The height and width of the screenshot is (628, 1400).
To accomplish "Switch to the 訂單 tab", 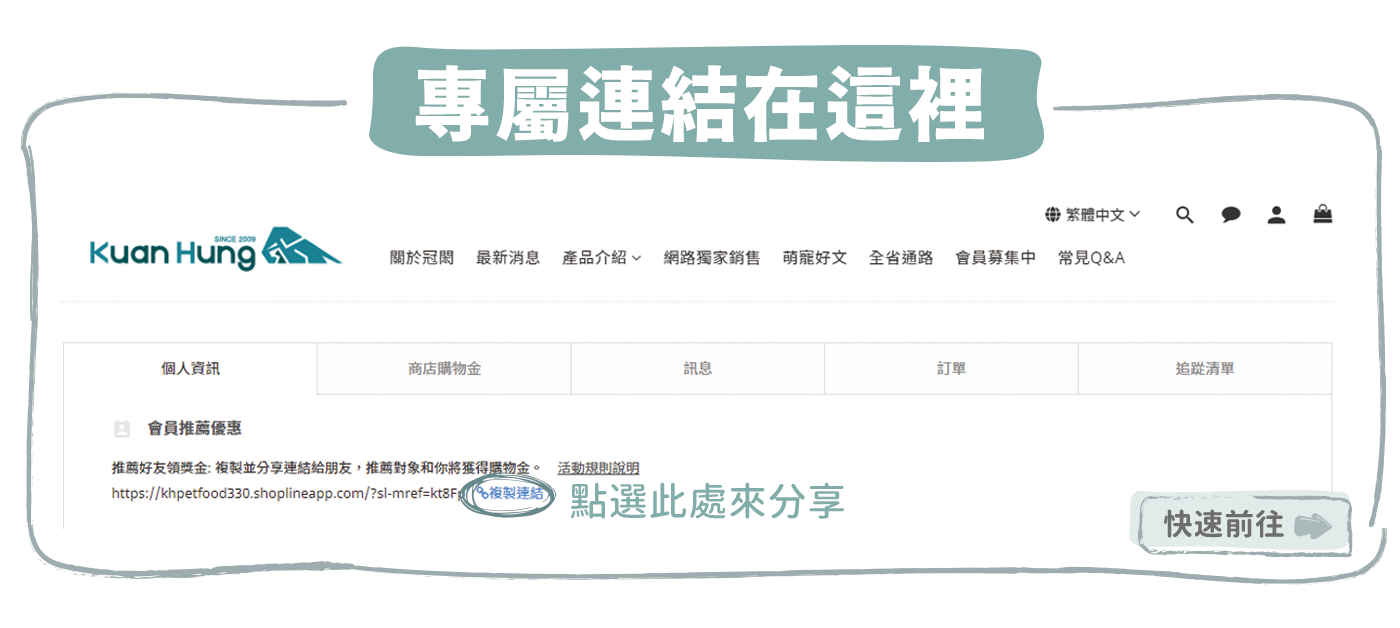I will coord(951,369).
